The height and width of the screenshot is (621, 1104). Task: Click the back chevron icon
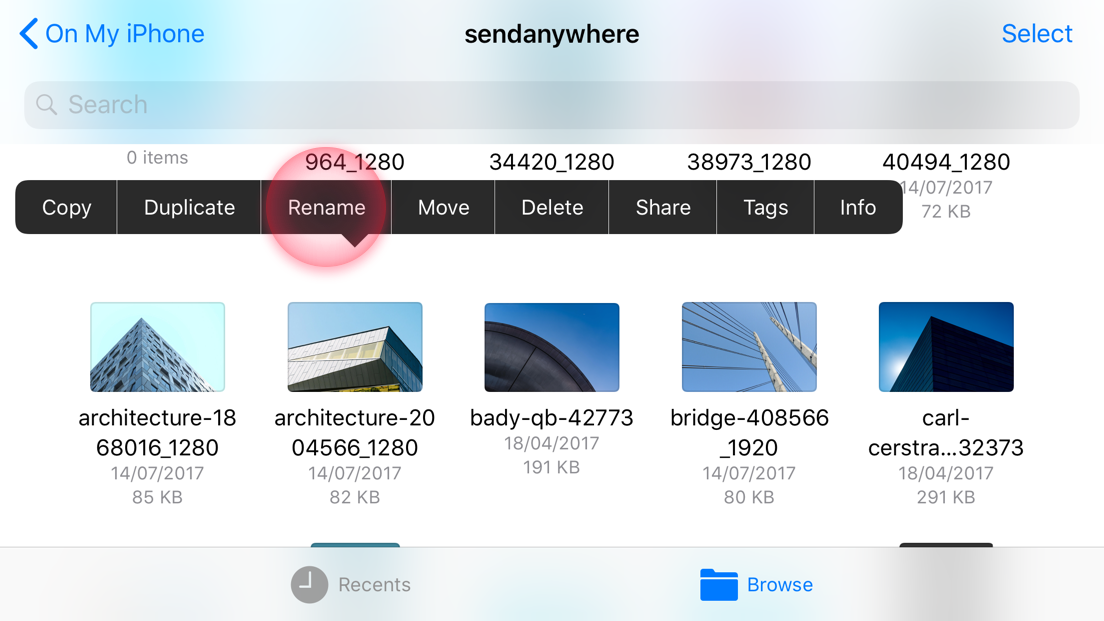click(28, 34)
